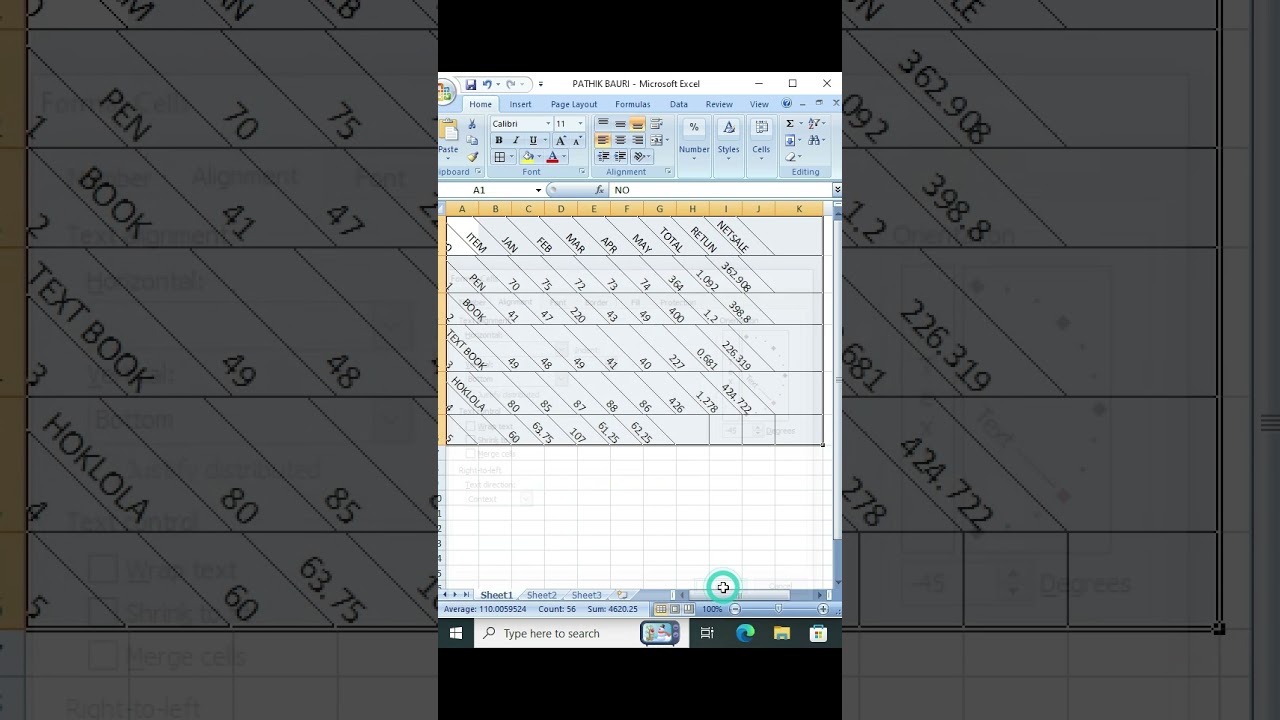Click the Sort & Filter icon

point(814,124)
